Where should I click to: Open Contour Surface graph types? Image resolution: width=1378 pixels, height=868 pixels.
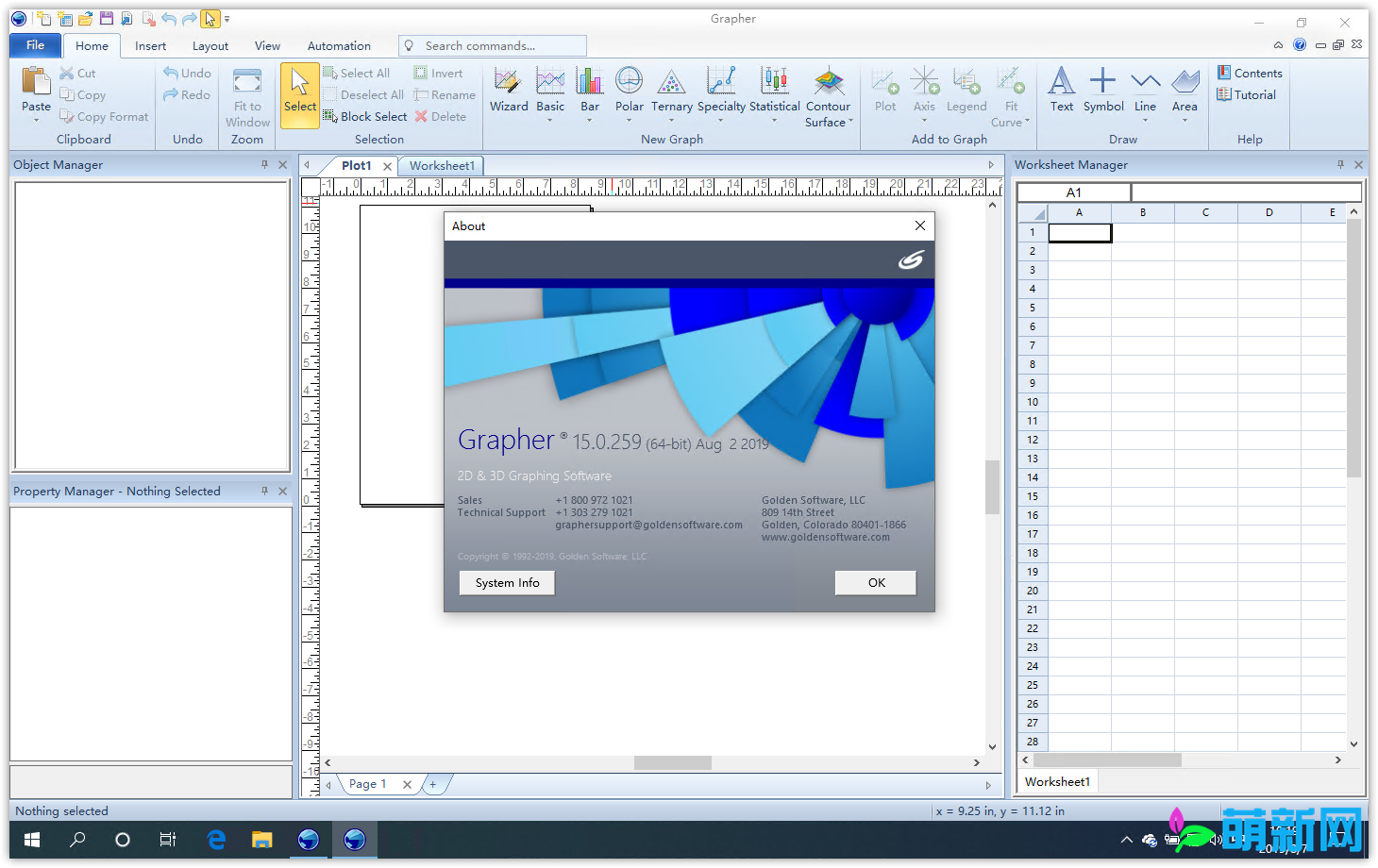pos(829,96)
